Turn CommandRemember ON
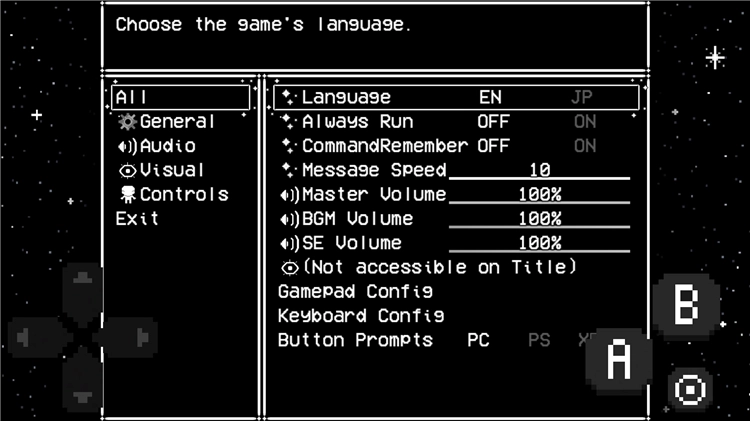The image size is (750, 421). (x=585, y=146)
